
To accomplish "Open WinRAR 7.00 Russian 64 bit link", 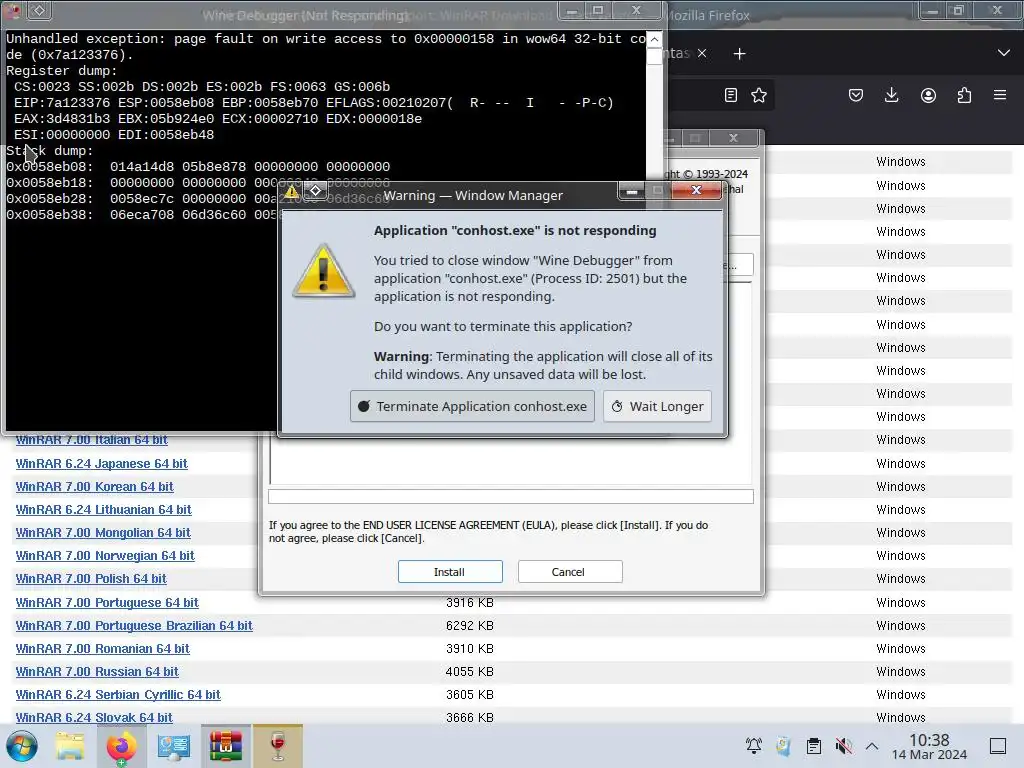I will pos(97,671).
